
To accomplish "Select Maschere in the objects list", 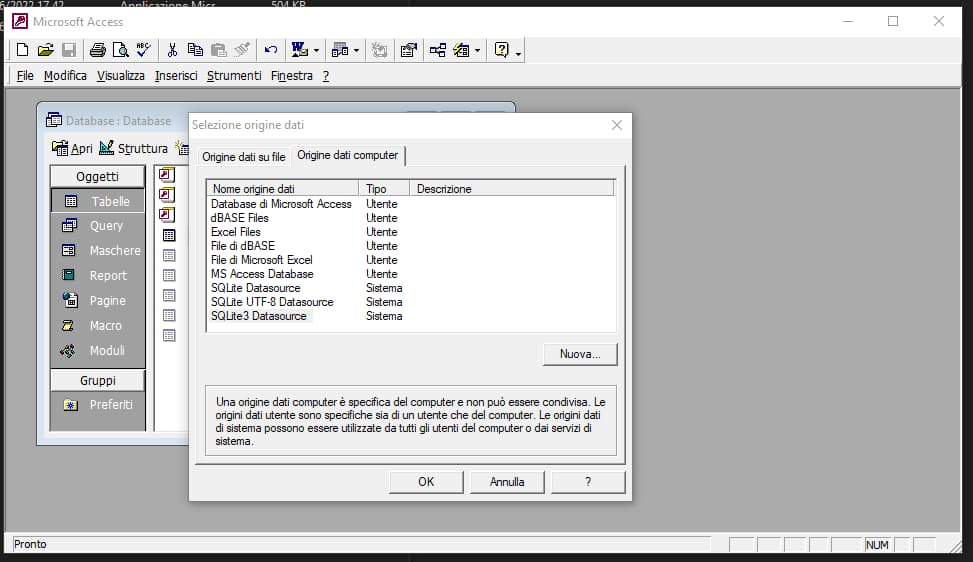I will tap(97, 251).
